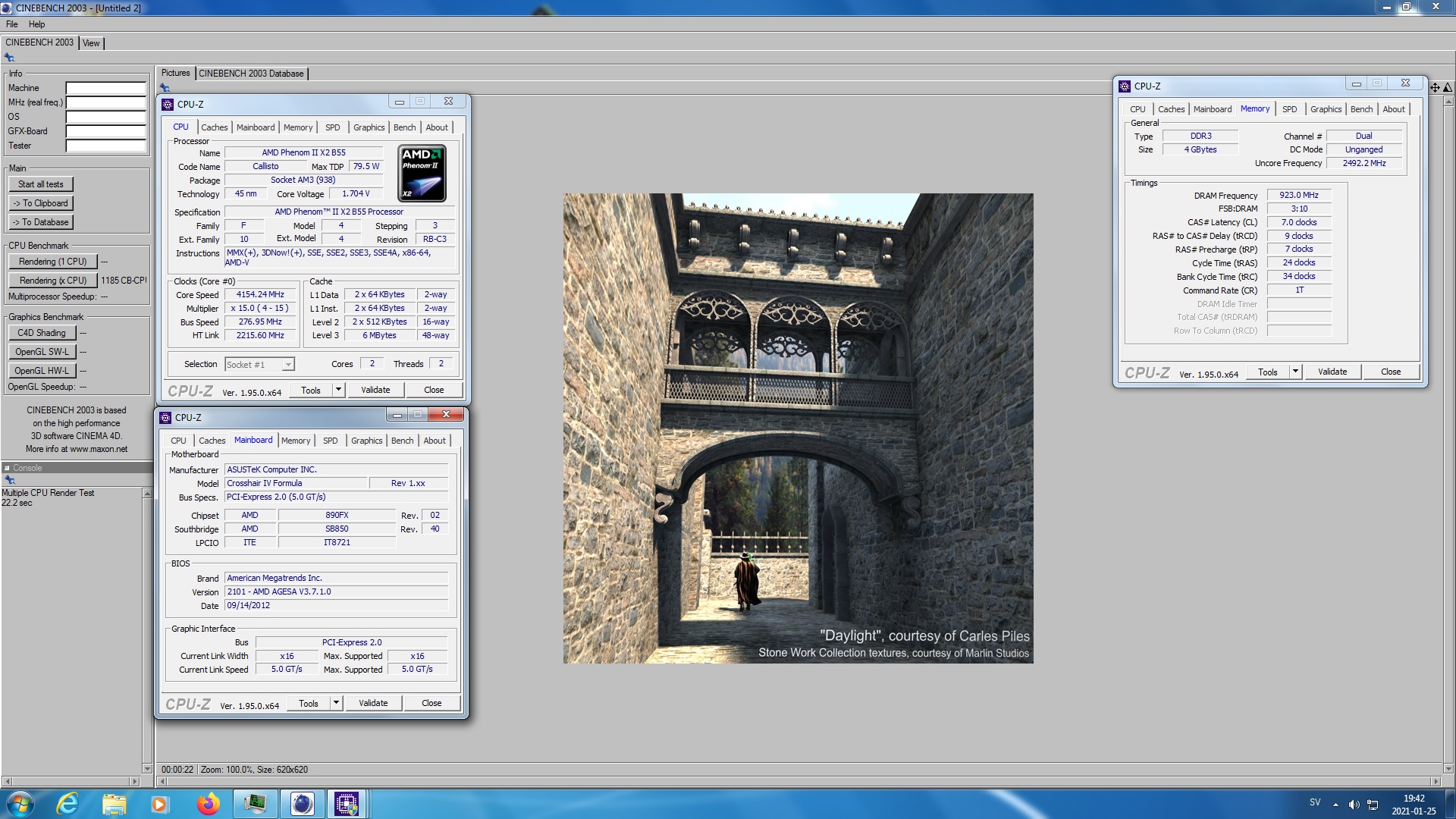Click the AMD Phenom II processor logo
Screen dimensions: 1456x819
(422, 174)
